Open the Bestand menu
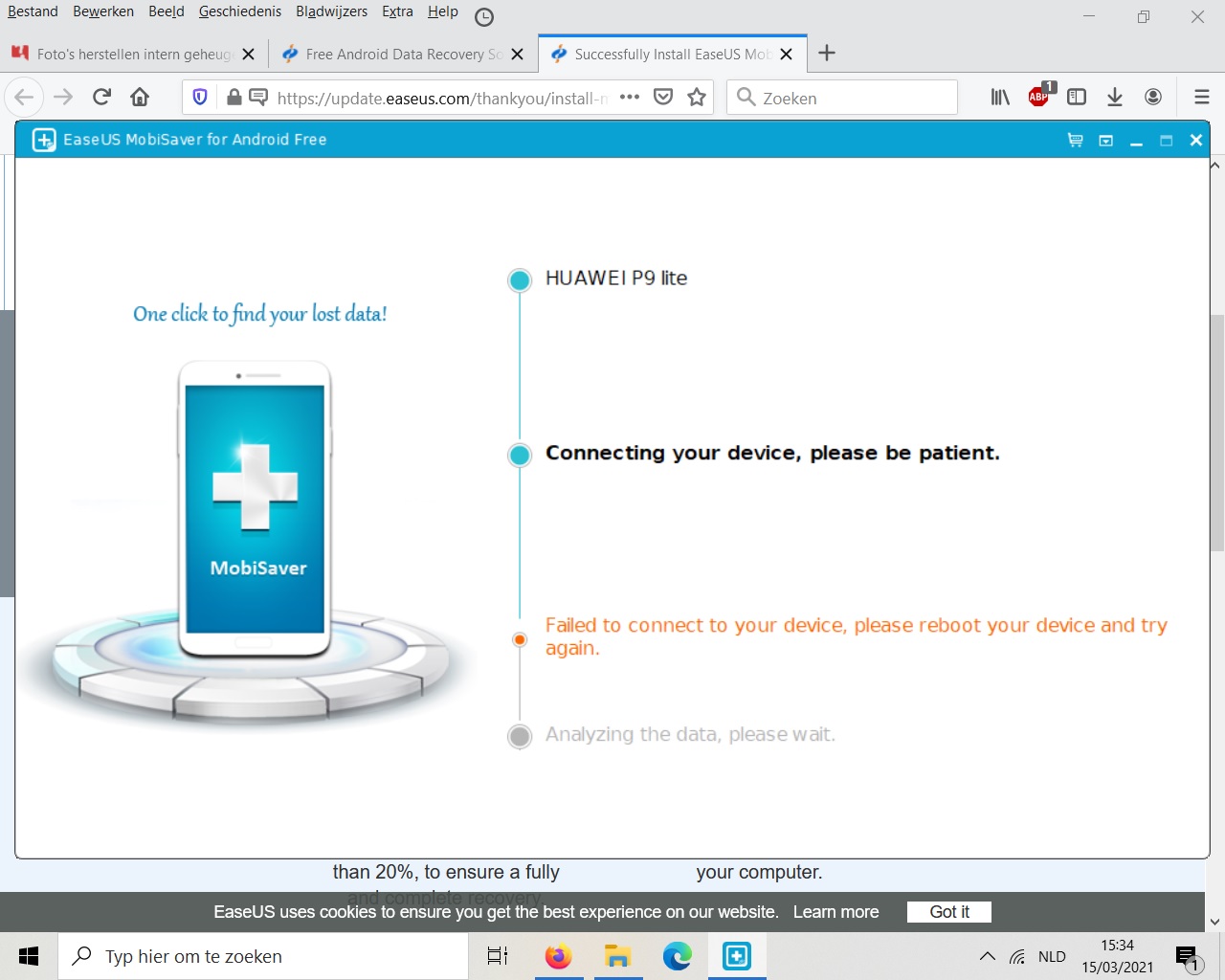 [x=33, y=11]
